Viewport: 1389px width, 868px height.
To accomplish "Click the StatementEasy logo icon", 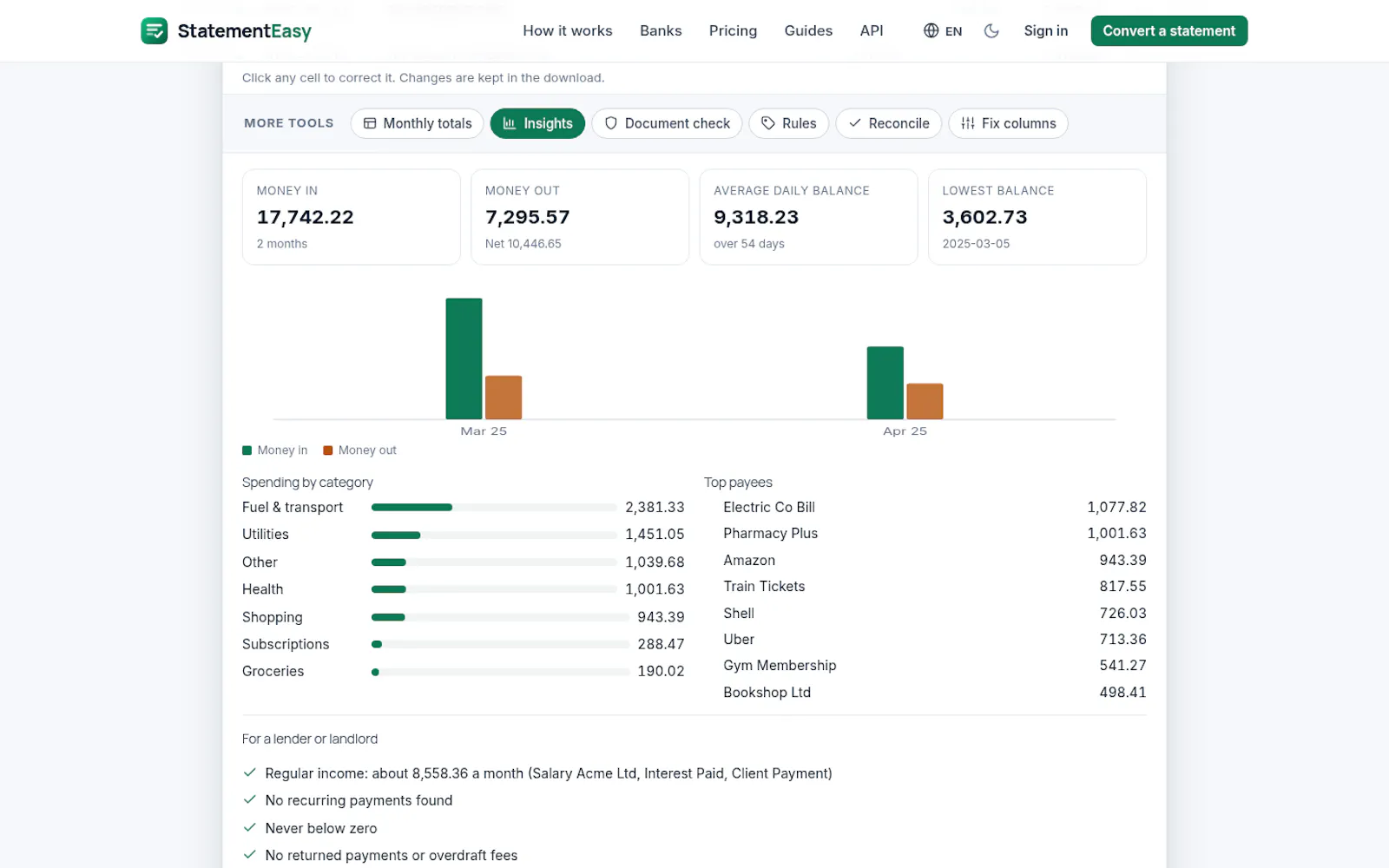I will pos(154,30).
